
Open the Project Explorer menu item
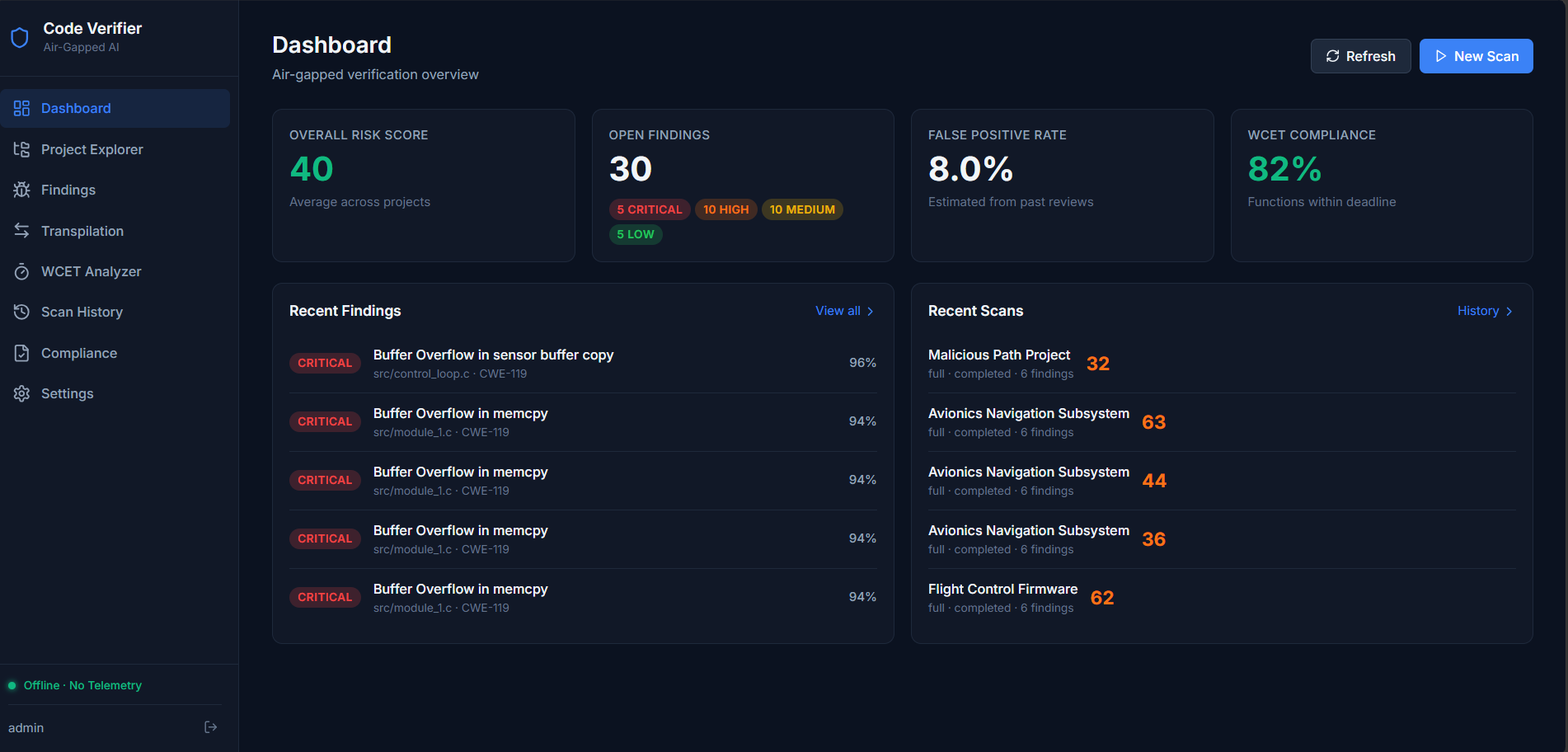click(115, 149)
